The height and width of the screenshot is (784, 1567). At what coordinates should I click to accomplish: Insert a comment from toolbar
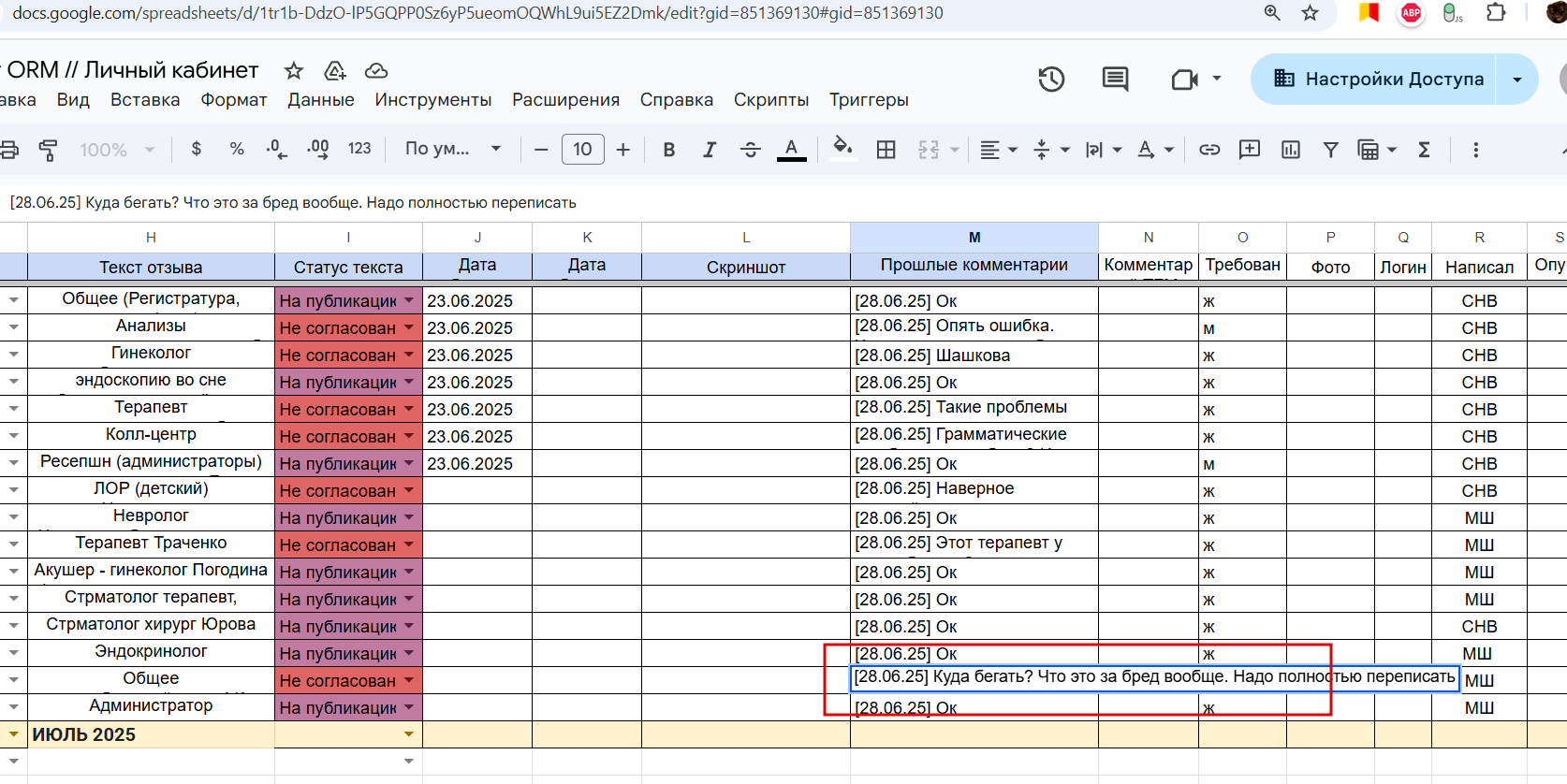[1250, 150]
